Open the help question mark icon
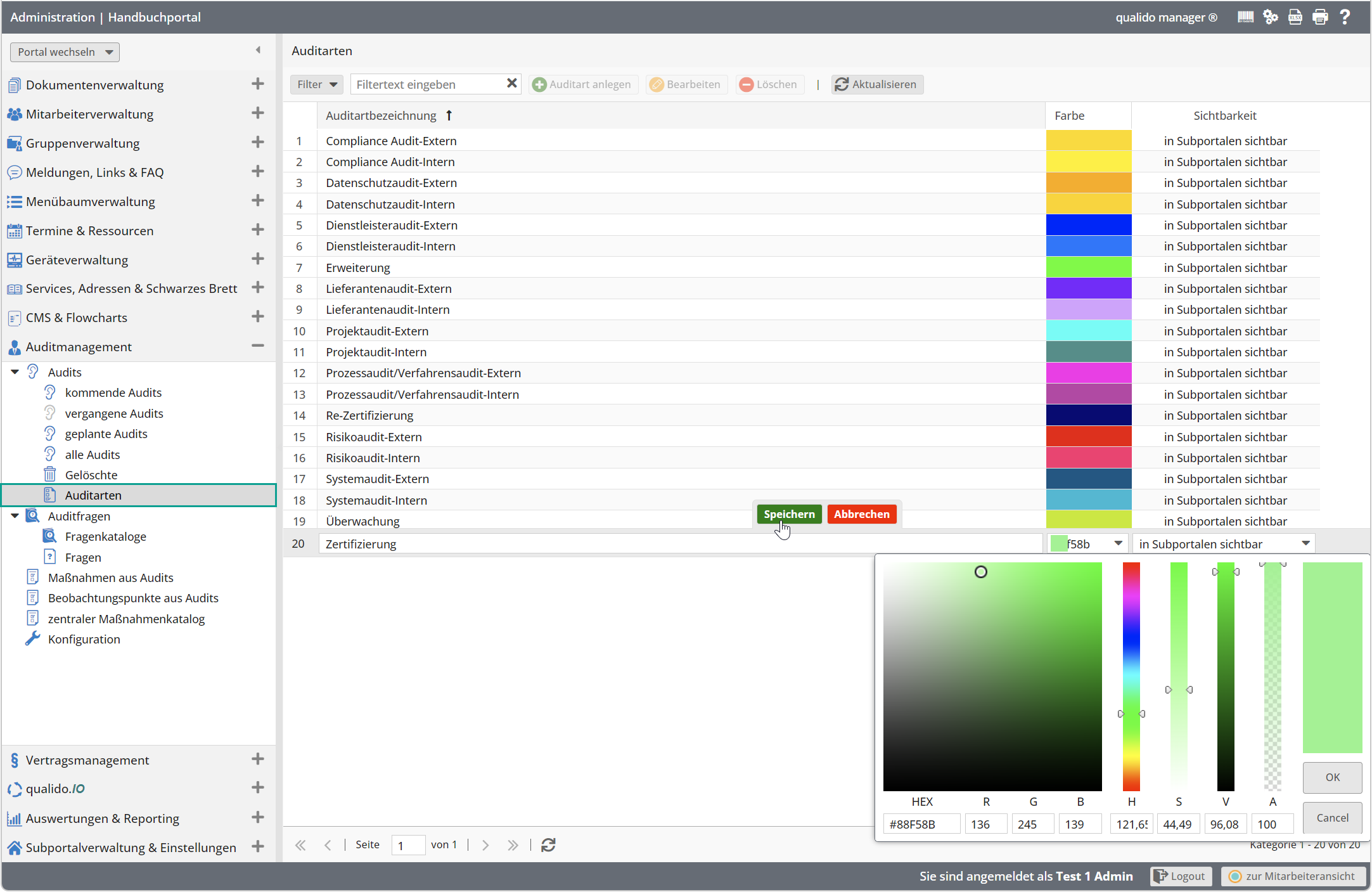This screenshot has width=1372, height=892. (1344, 17)
